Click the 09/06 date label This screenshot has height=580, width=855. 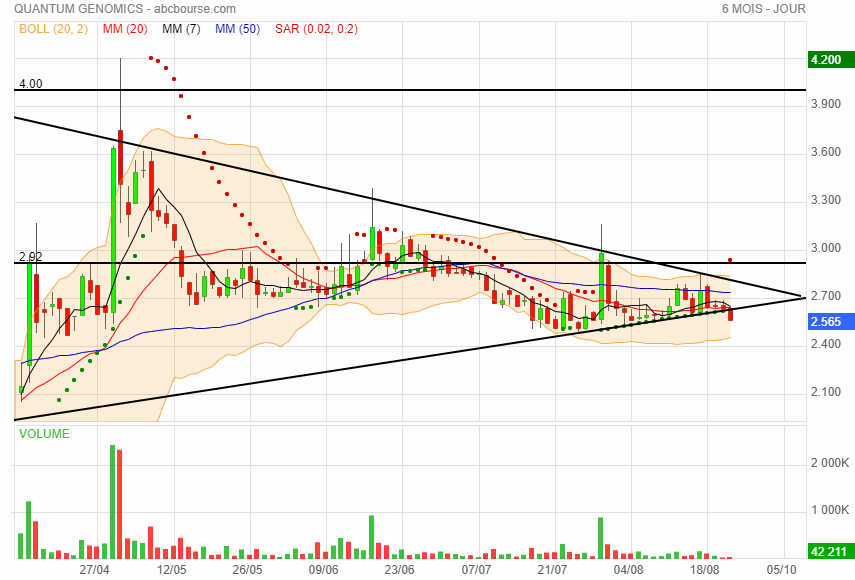coord(323,570)
